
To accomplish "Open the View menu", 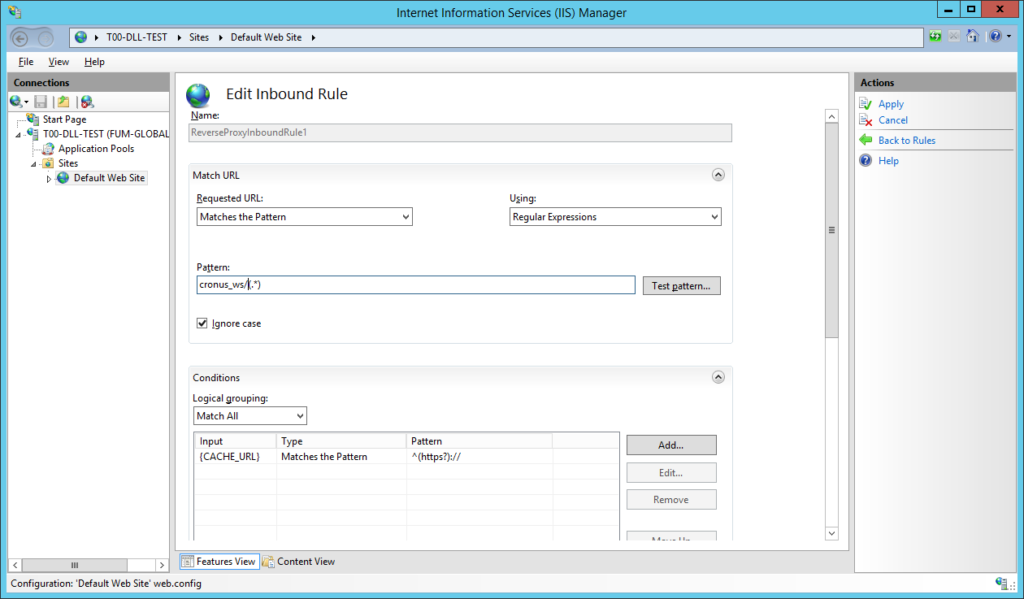I will point(58,61).
